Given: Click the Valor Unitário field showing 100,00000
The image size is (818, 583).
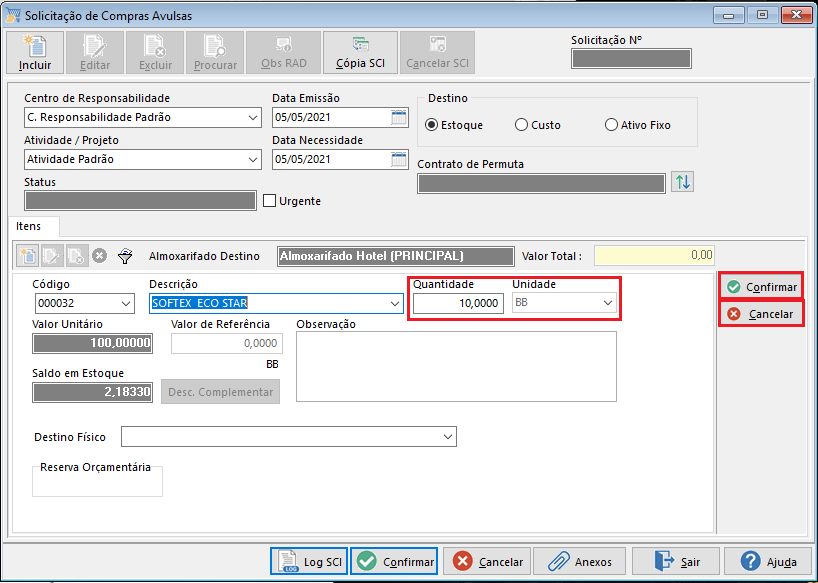Looking at the screenshot, I should tap(92, 343).
